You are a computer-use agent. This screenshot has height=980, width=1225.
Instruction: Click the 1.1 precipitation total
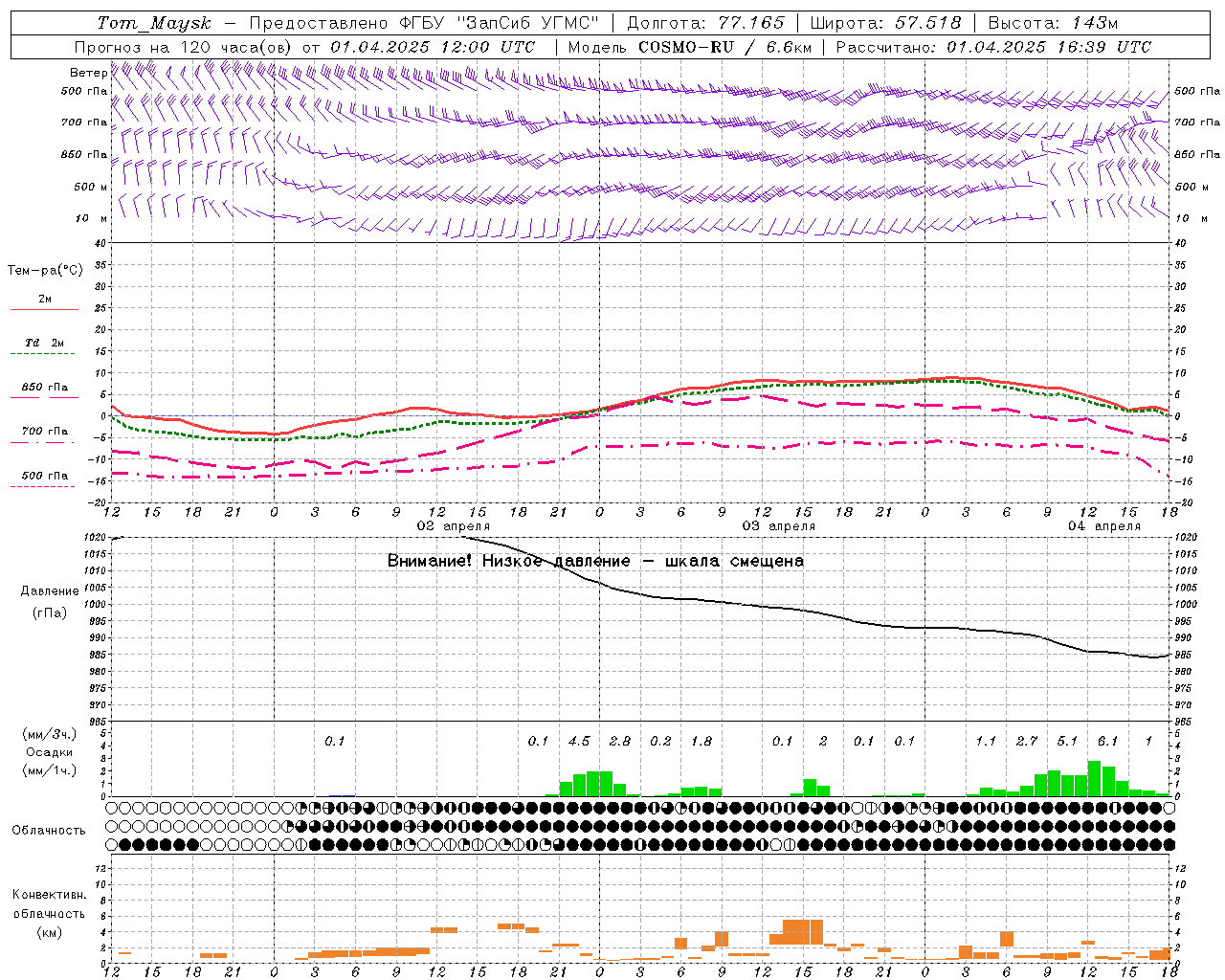[986, 741]
